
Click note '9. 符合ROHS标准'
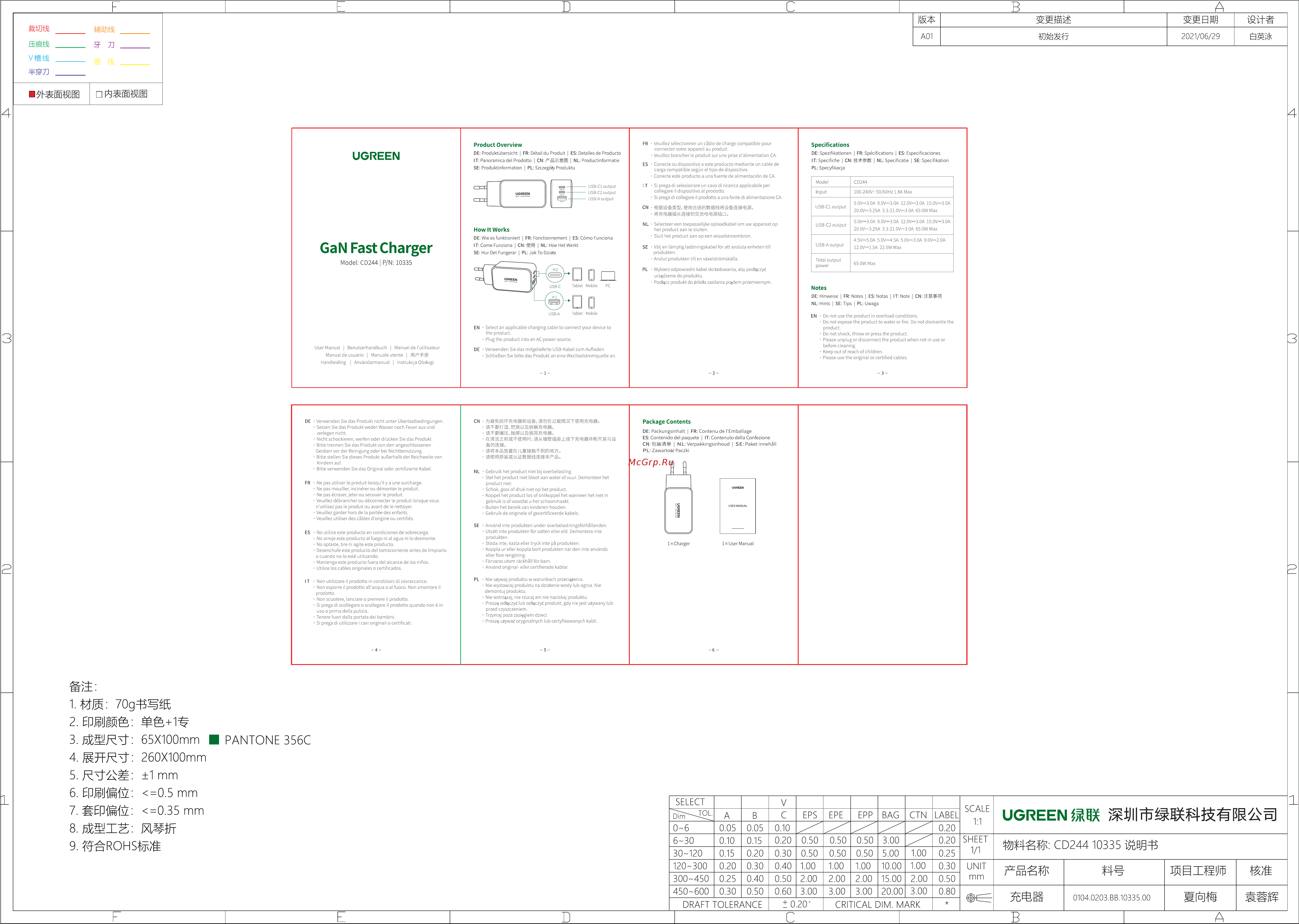coord(115,846)
